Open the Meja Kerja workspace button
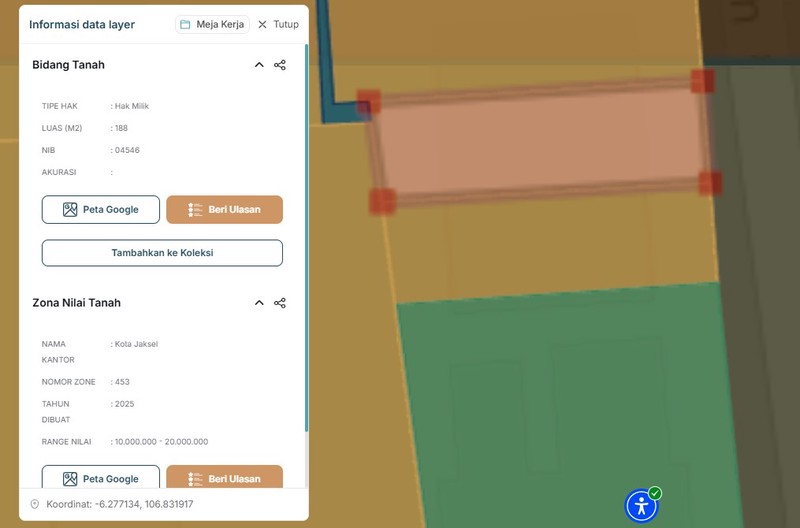This screenshot has width=800, height=528. 212,24
